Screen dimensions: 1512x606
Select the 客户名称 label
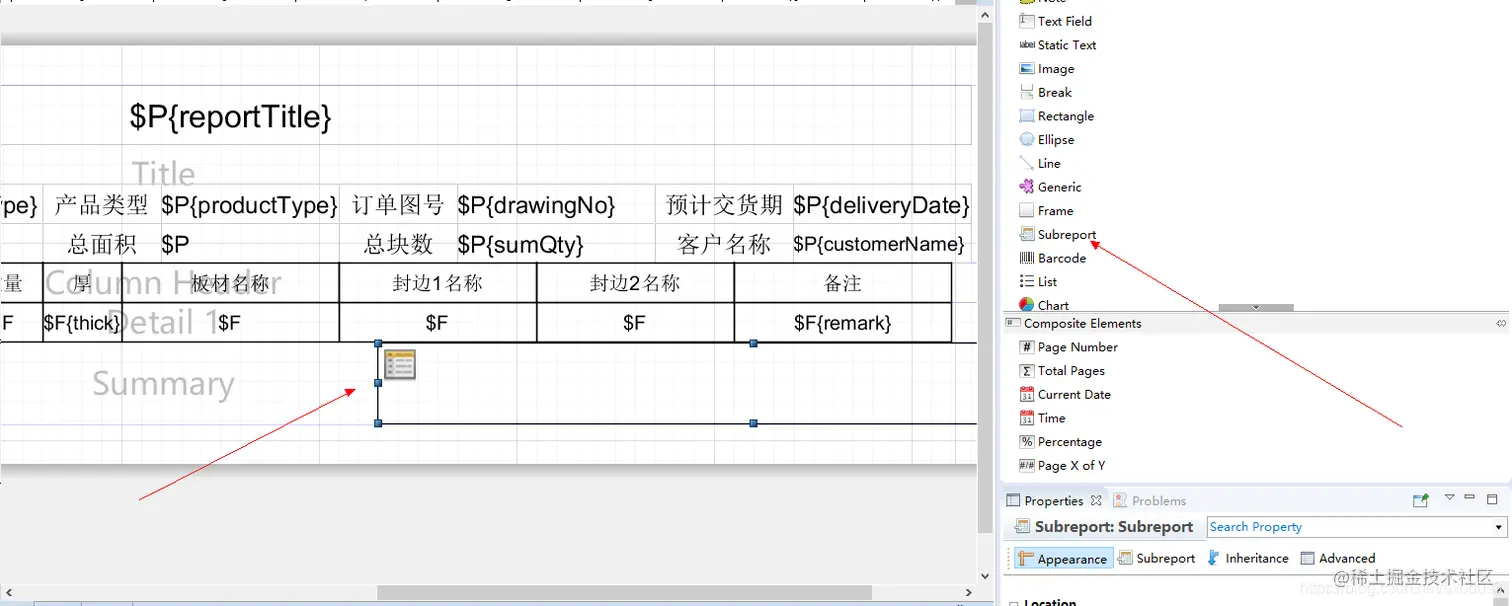(724, 244)
